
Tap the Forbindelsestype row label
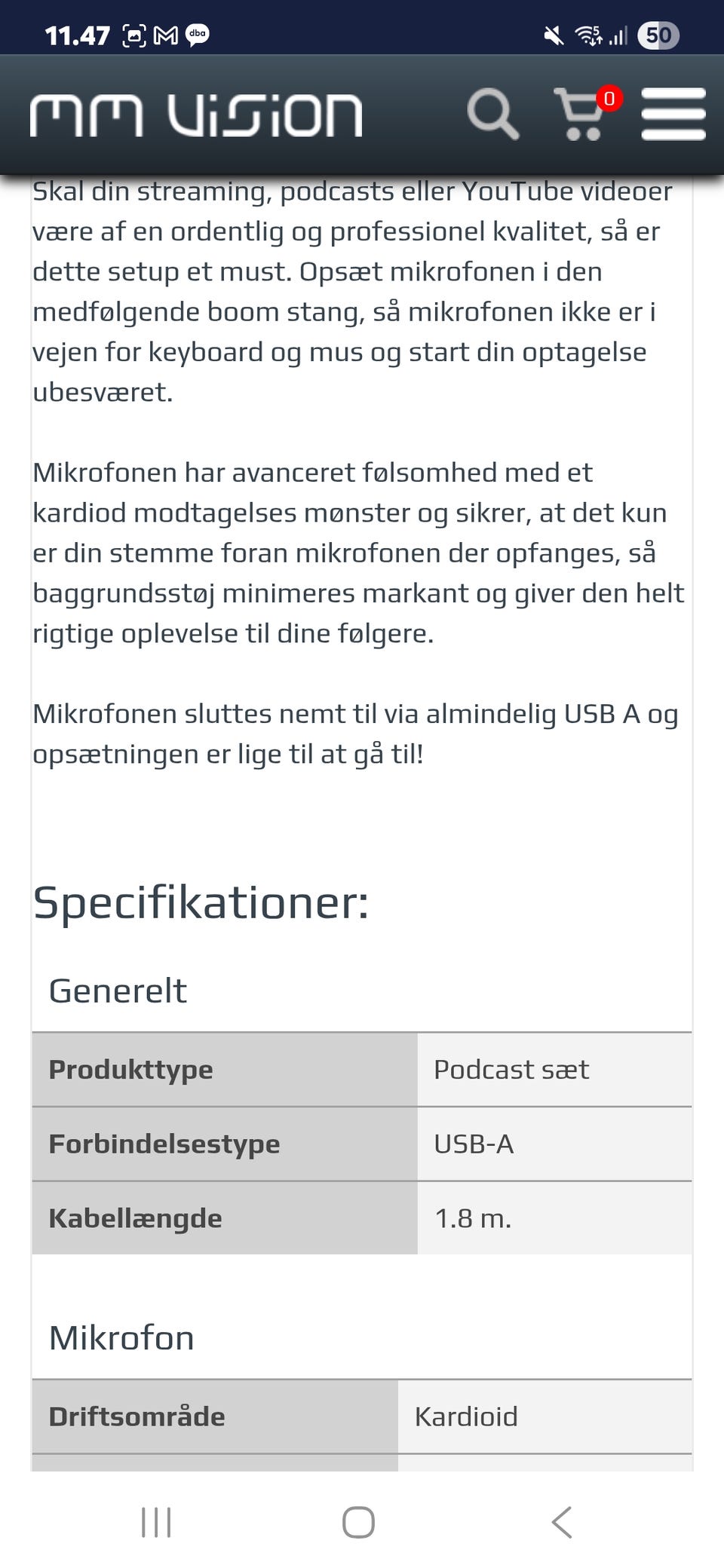point(164,1144)
